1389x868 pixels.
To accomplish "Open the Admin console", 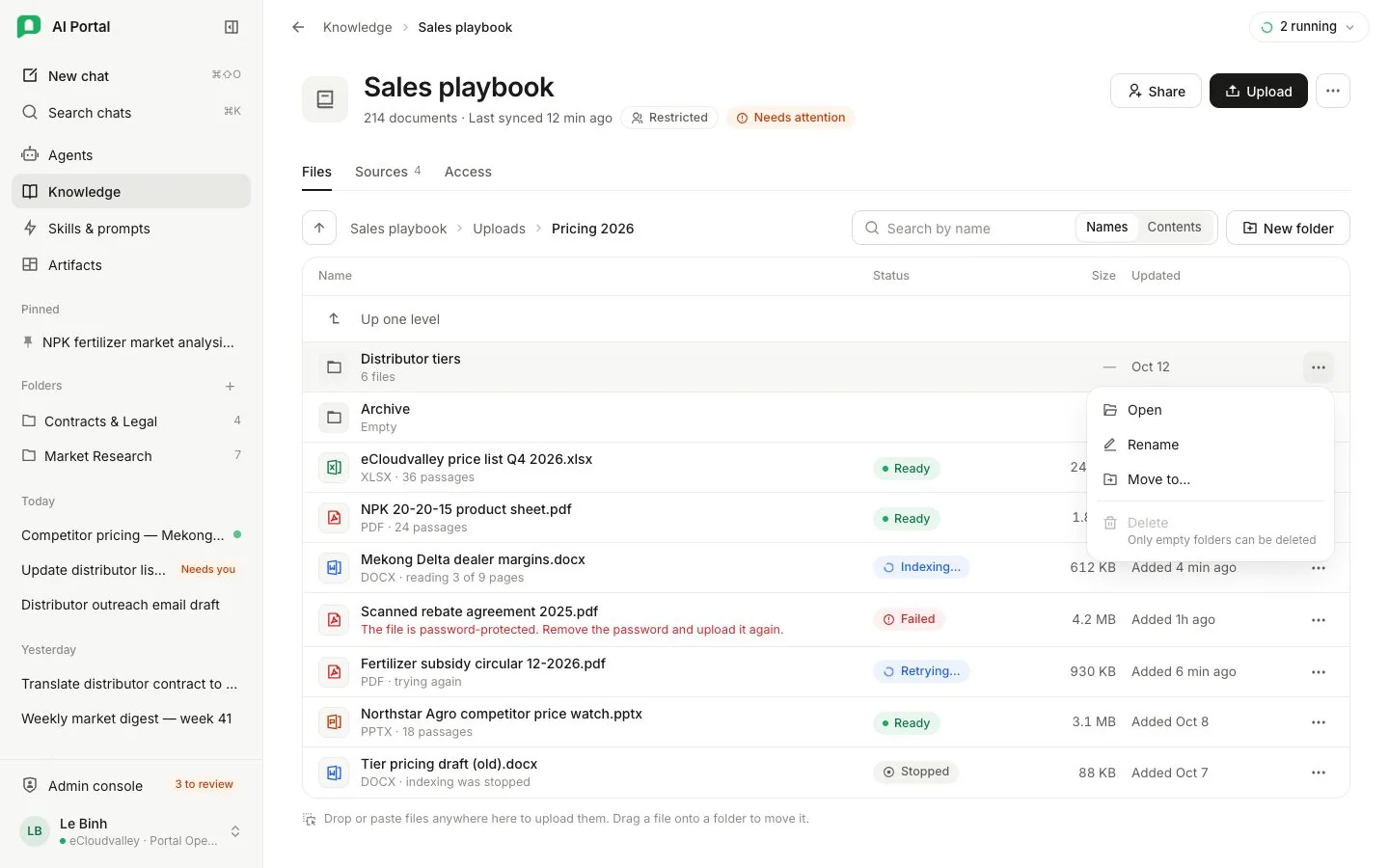I will click(131, 786).
